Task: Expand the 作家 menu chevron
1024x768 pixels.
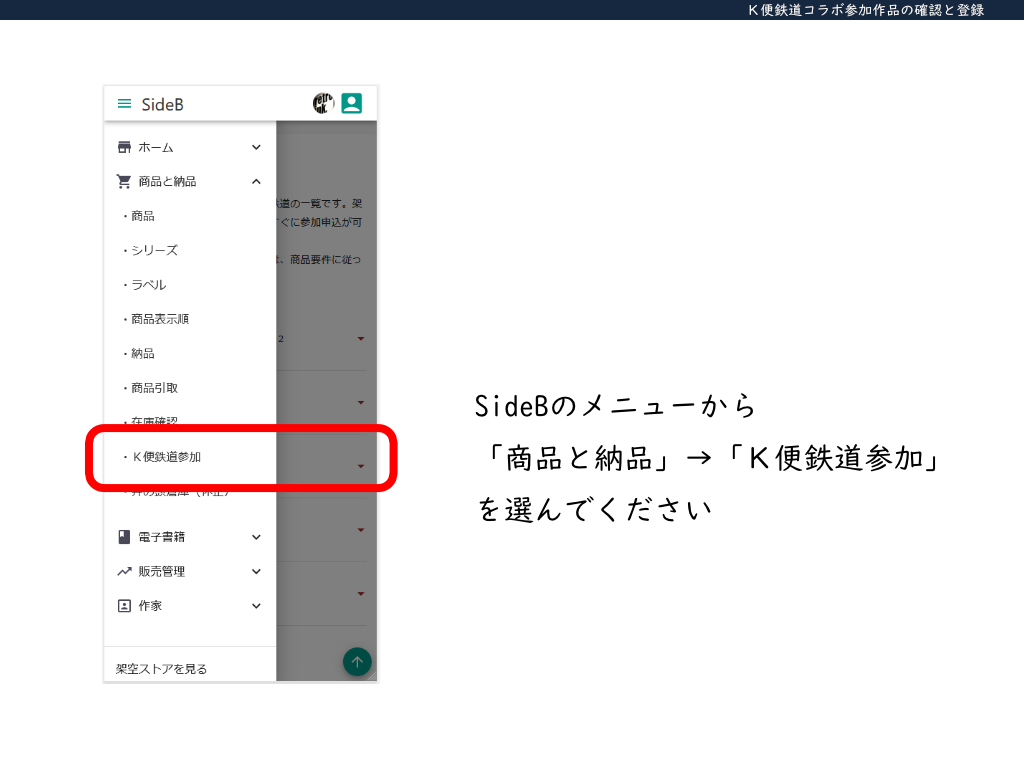Action: [x=257, y=605]
